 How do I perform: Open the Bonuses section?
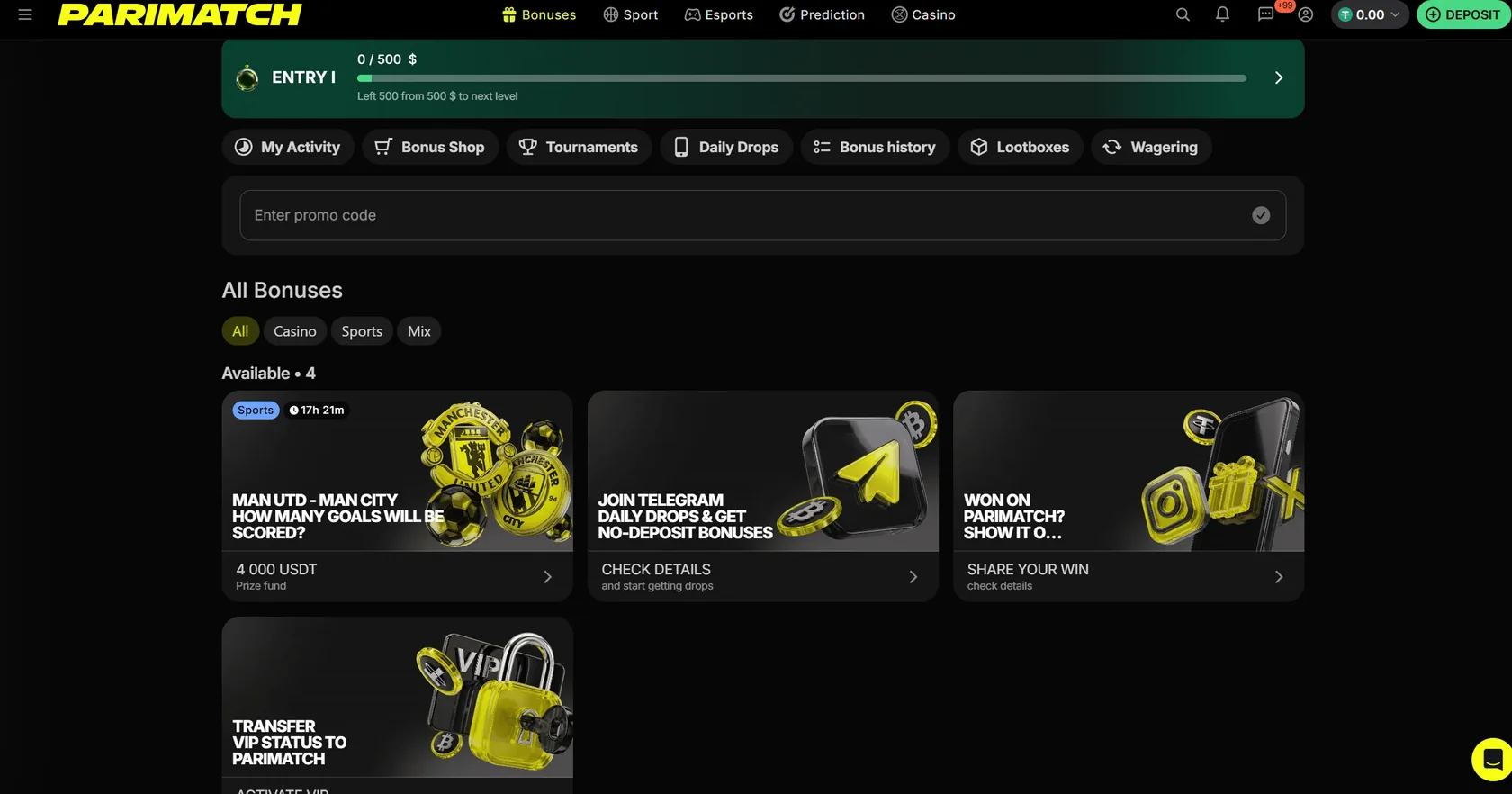539,14
